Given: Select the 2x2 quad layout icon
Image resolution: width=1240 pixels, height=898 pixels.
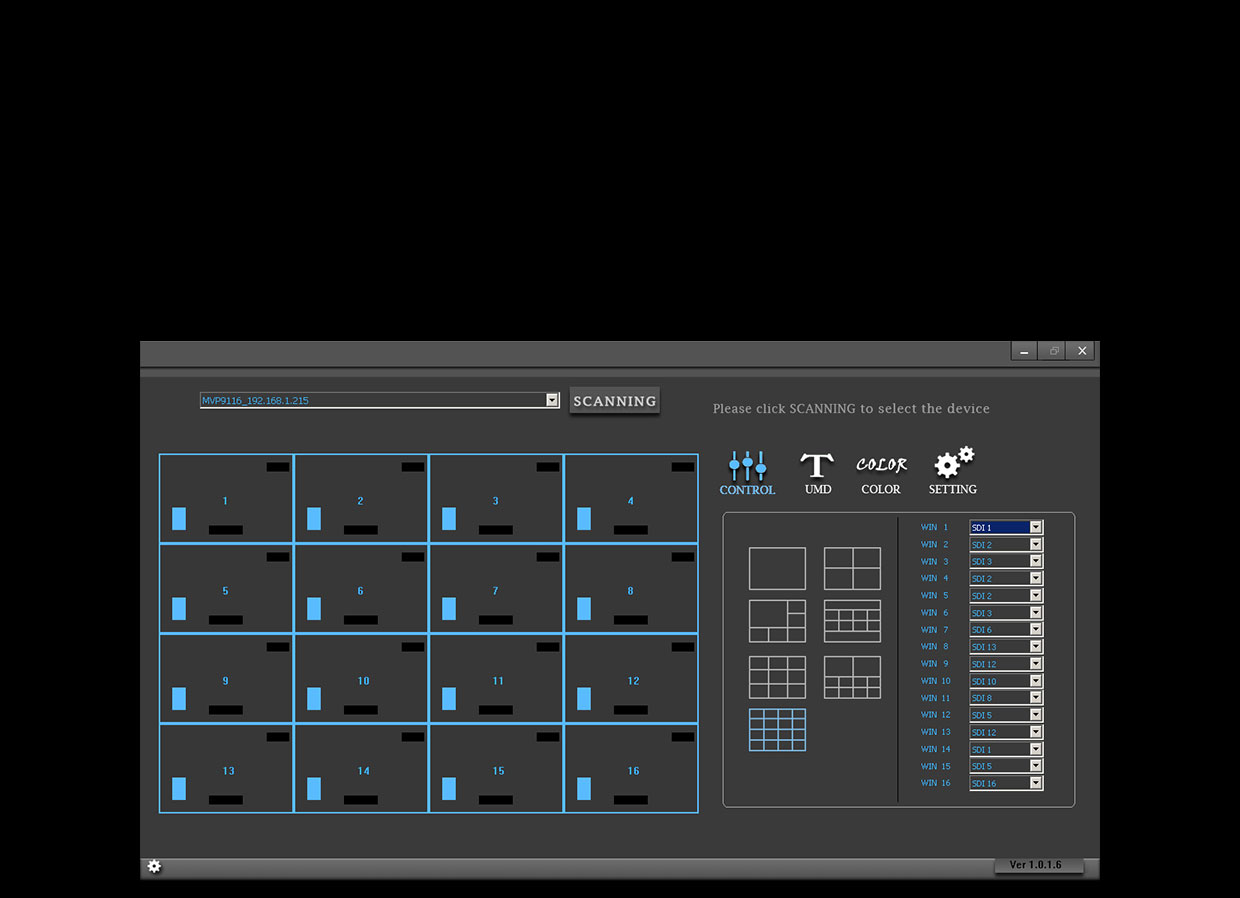Looking at the screenshot, I should (852, 568).
